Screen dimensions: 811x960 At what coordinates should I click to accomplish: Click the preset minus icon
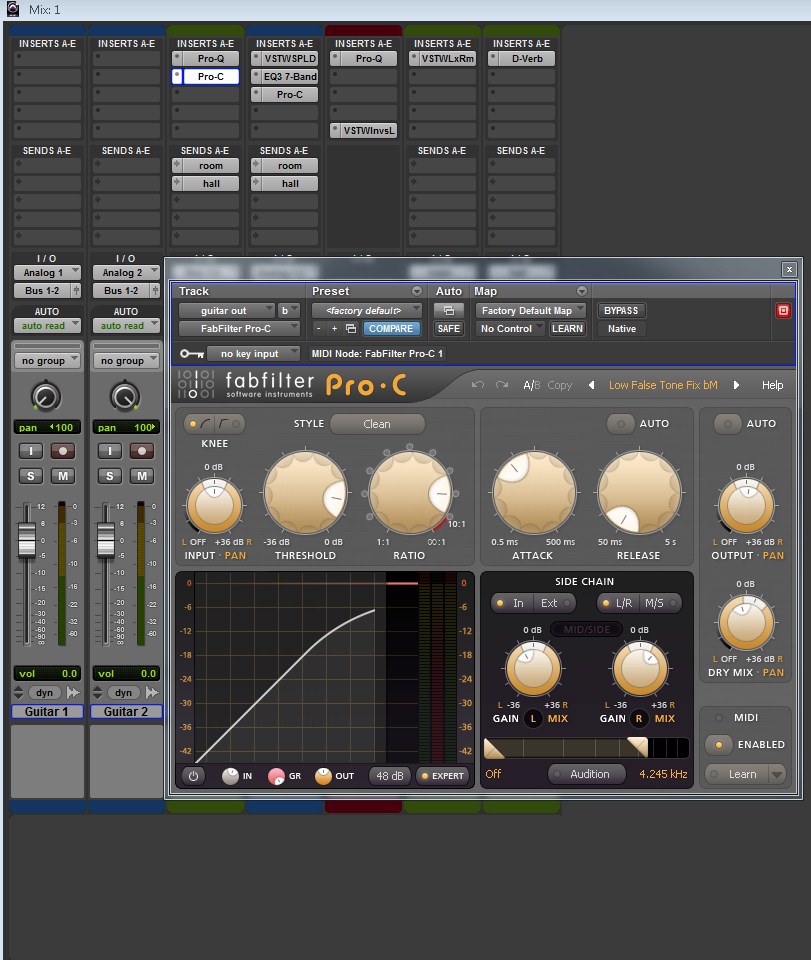pos(318,329)
